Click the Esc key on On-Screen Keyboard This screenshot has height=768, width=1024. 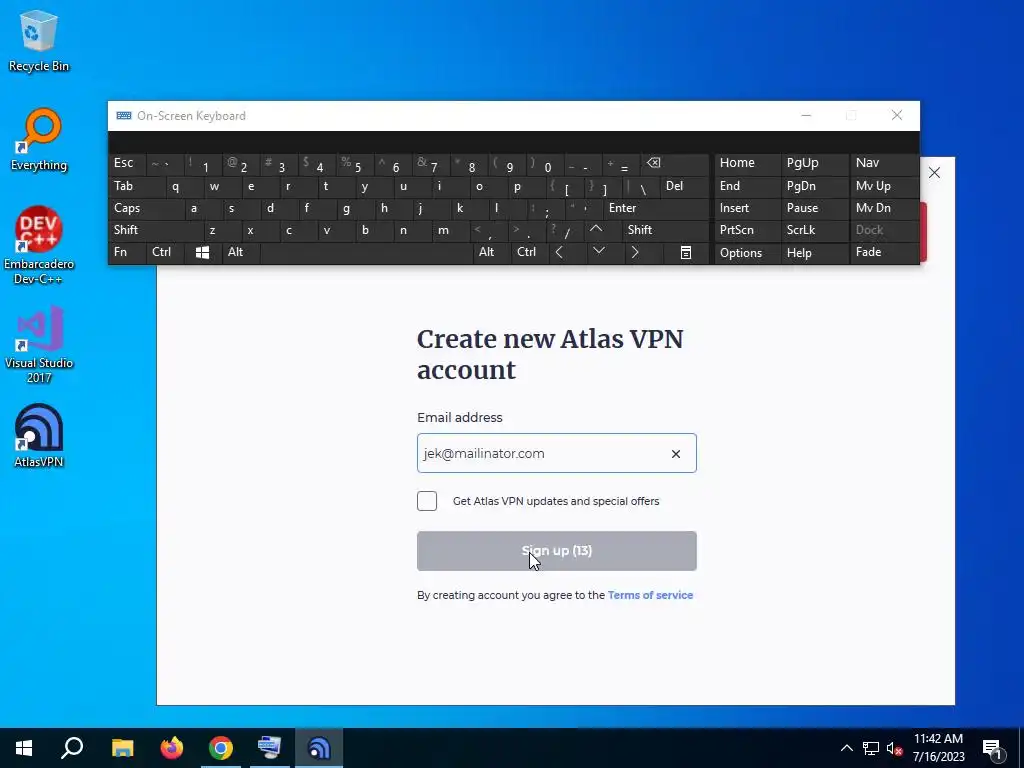(127, 163)
